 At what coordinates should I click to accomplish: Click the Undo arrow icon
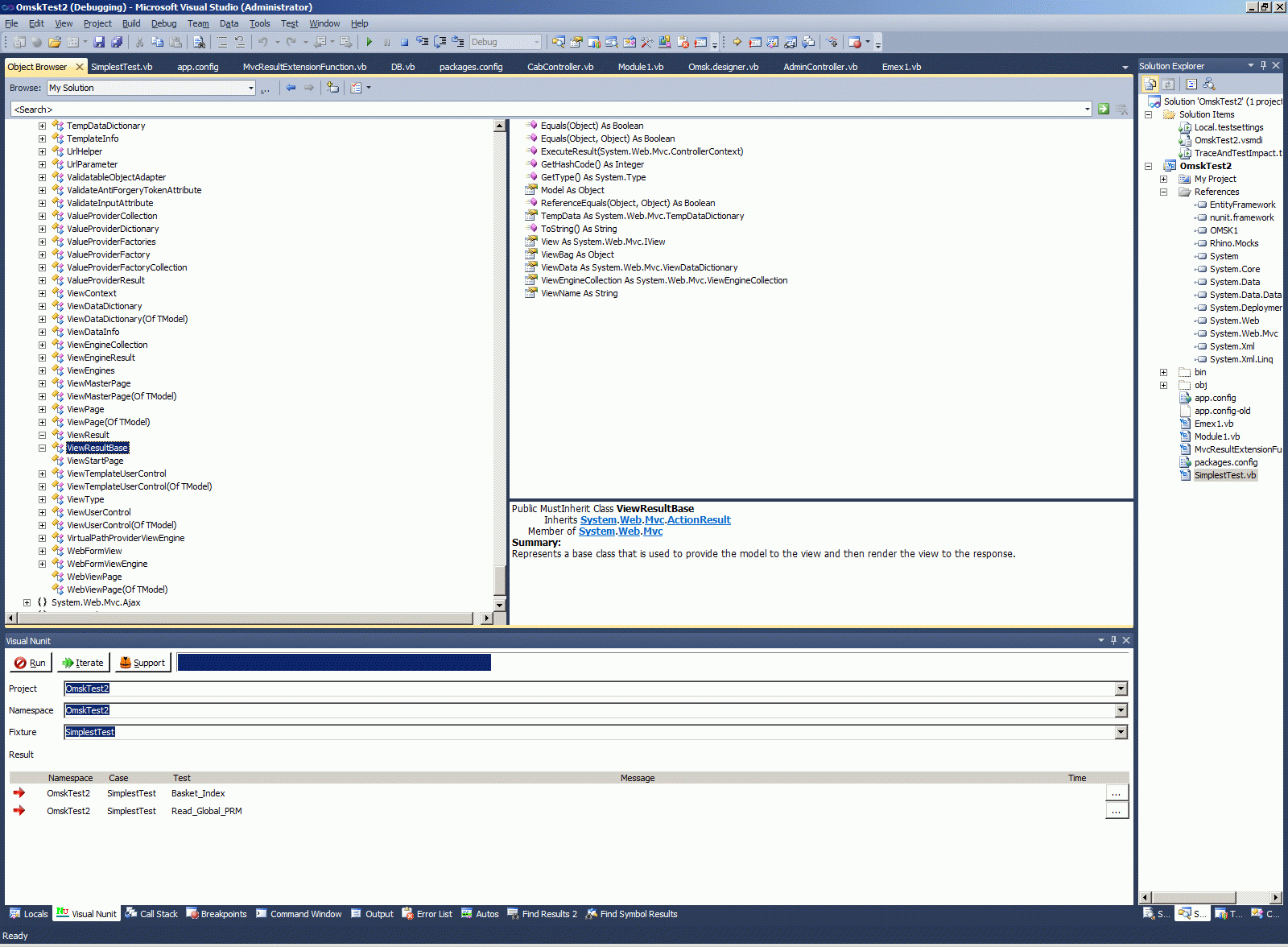pos(263,42)
